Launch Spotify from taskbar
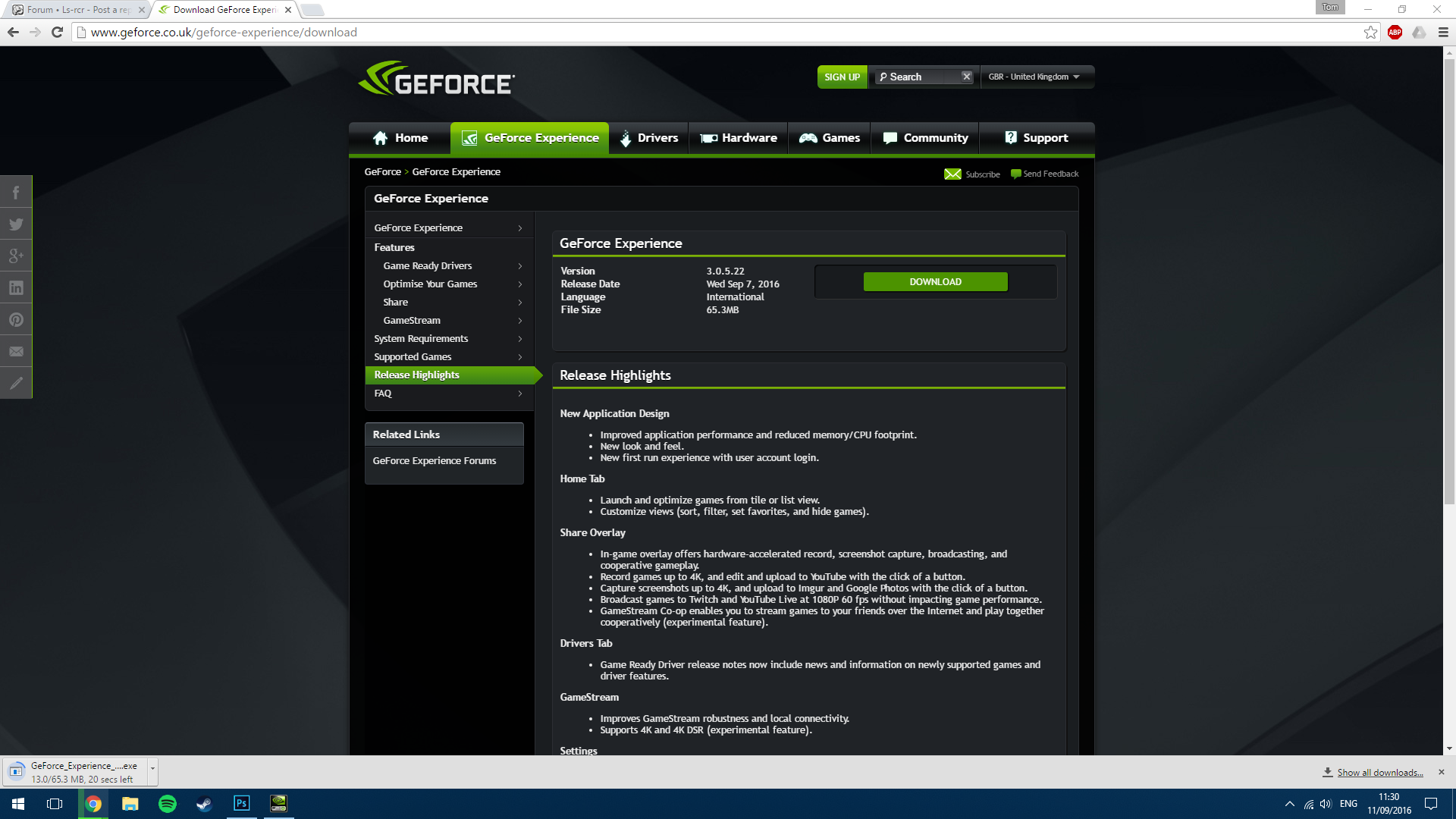Viewport: 1456px width, 819px height. click(x=168, y=804)
